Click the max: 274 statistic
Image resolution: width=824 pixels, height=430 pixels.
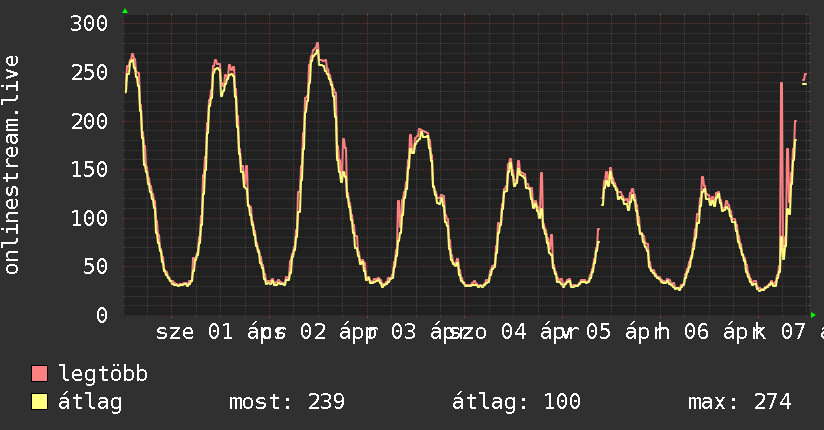(x=740, y=402)
